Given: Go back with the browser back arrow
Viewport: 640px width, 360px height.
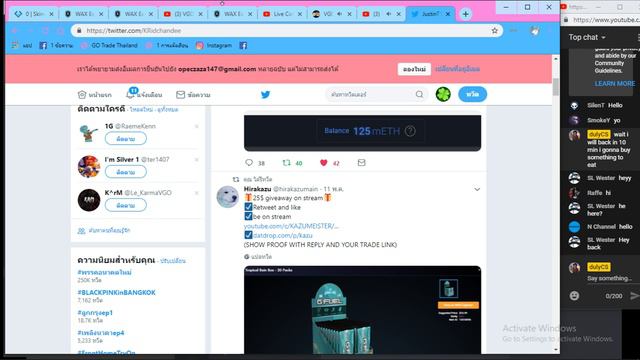Looking at the screenshot, I should (15, 31).
